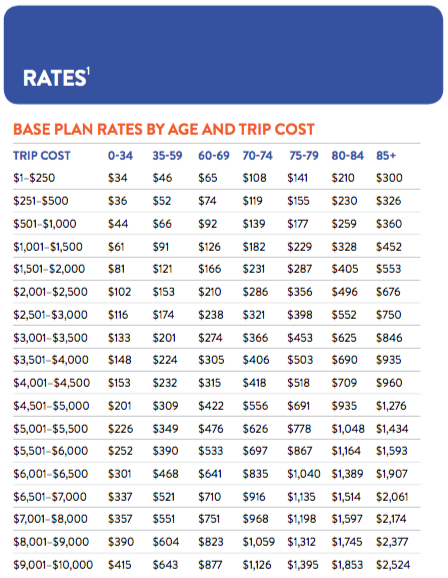
Task: Click the 35-59 age column header
Action: [x=167, y=156]
